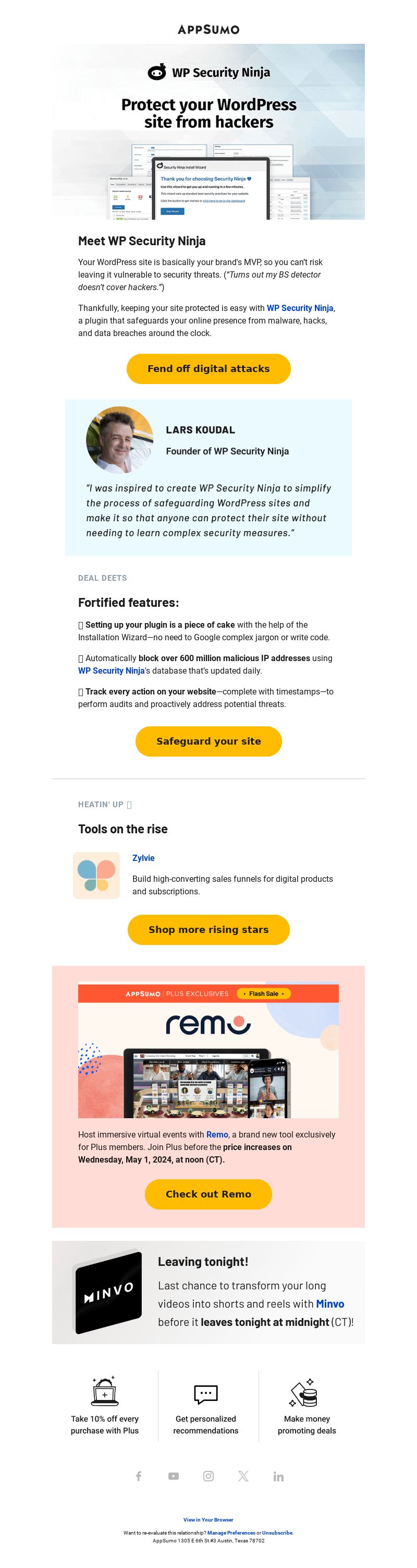This screenshot has height=1568, width=417.
Task: Click the Check out Remo button
Action: pyautogui.click(x=208, y=1194)
